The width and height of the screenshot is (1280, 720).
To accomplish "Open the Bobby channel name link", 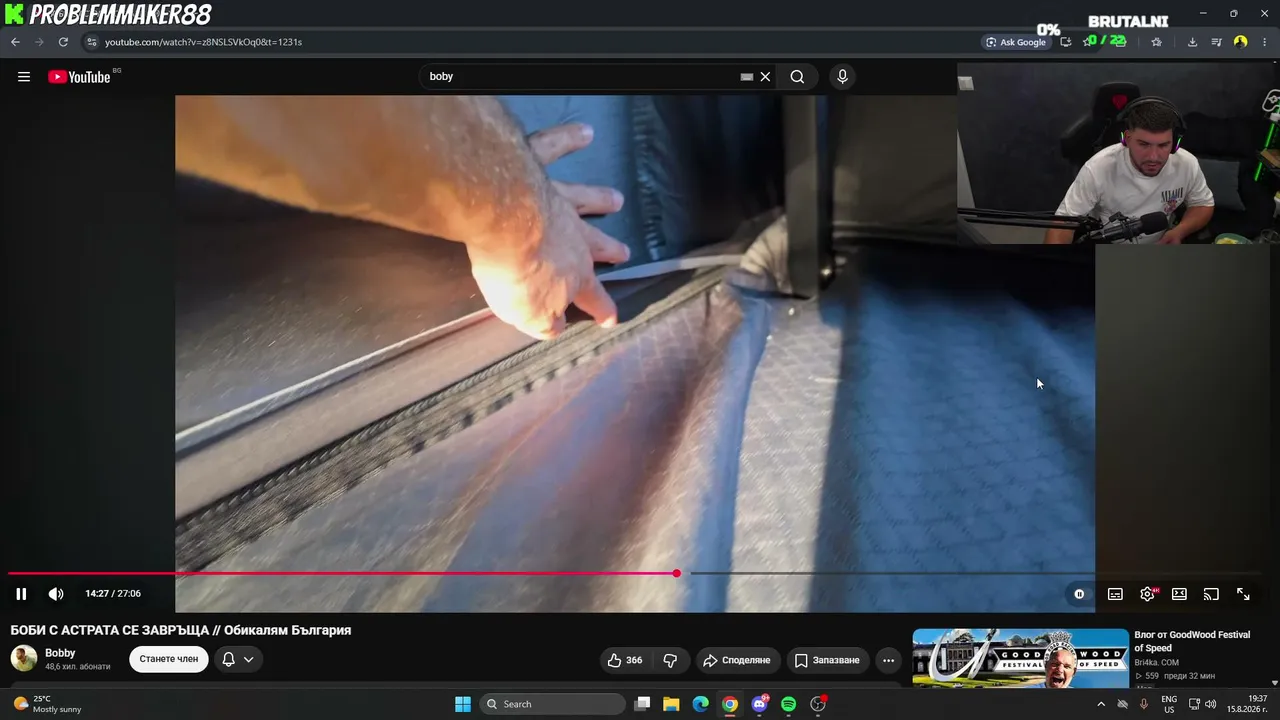I will pyautogui.click(x=60, y=653).
